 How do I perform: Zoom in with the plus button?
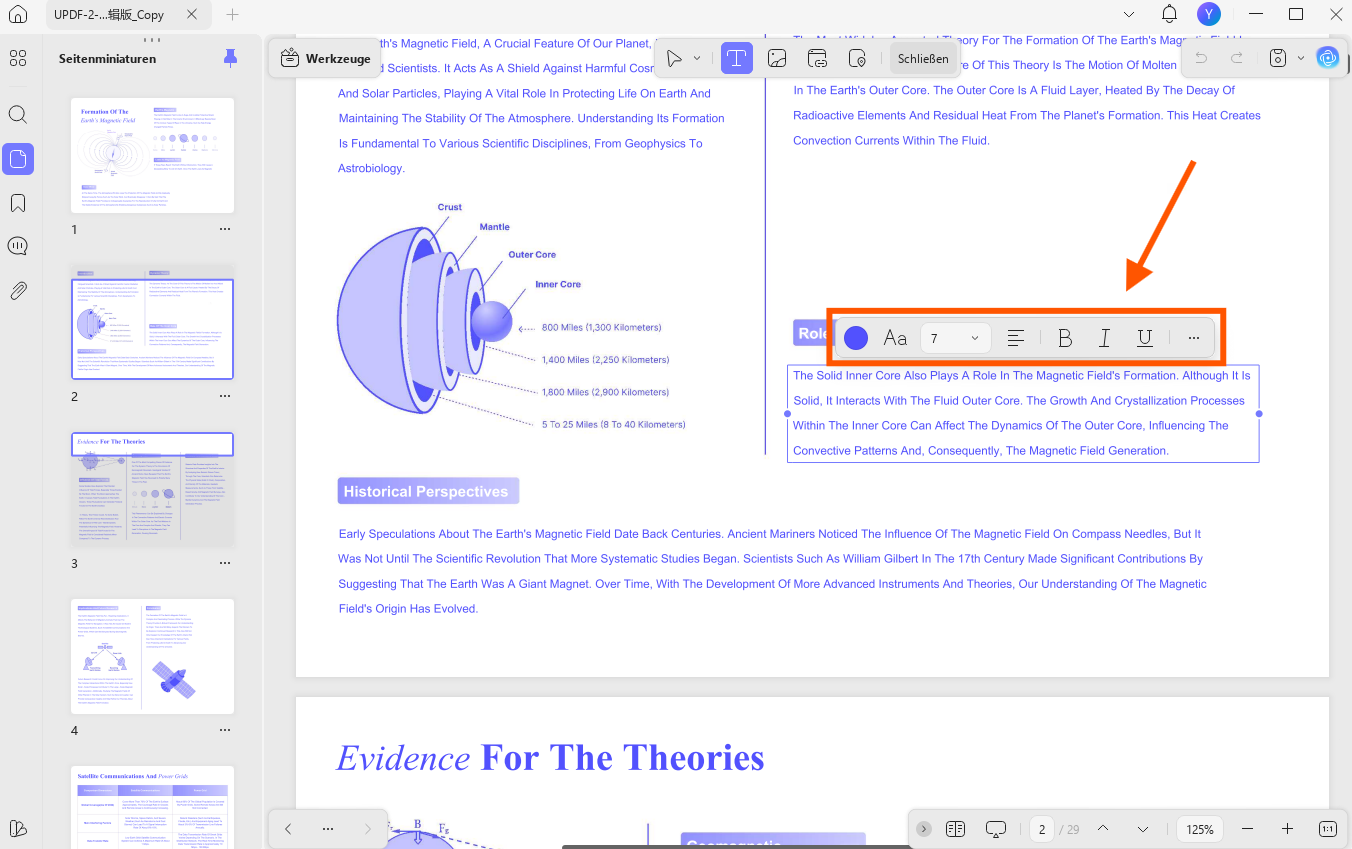pos(1287,829)
